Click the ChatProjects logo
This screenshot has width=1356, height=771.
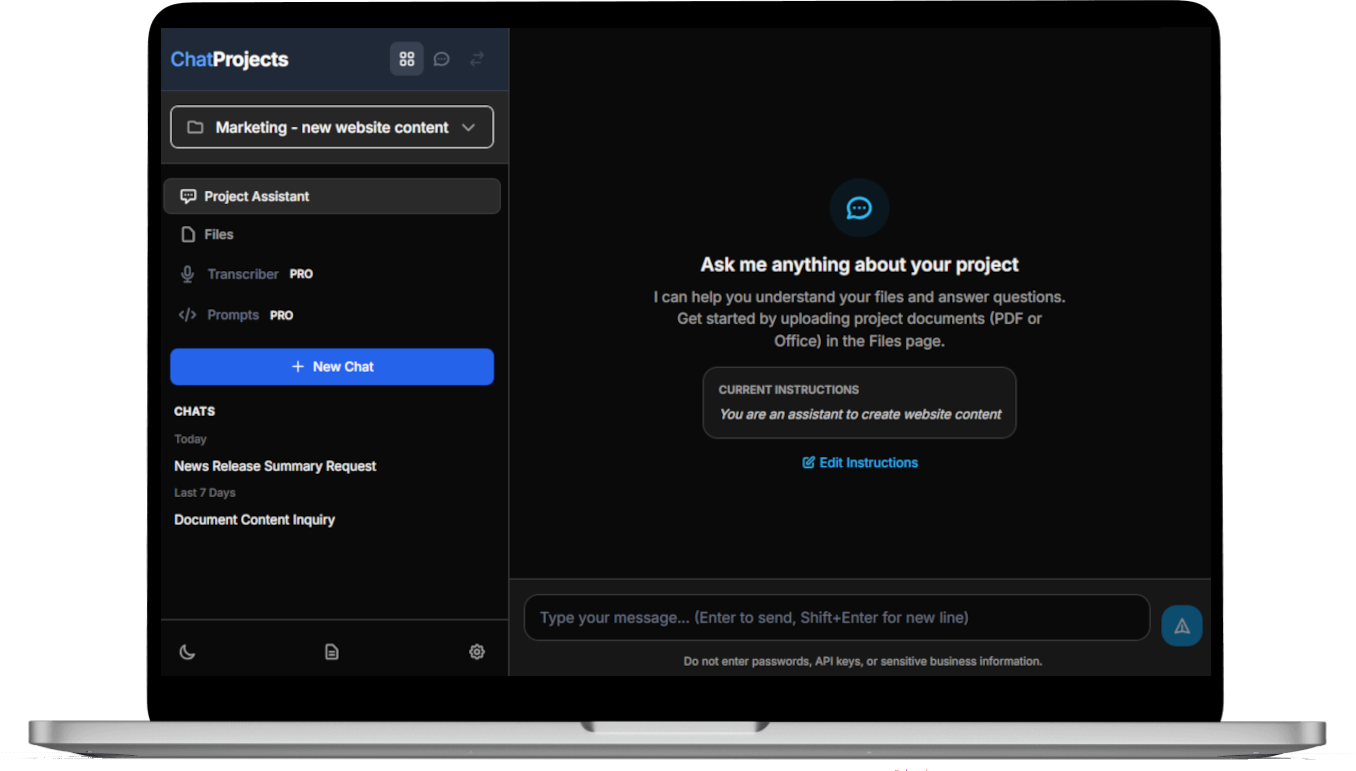pyautogui.click(x=229, y=60)
